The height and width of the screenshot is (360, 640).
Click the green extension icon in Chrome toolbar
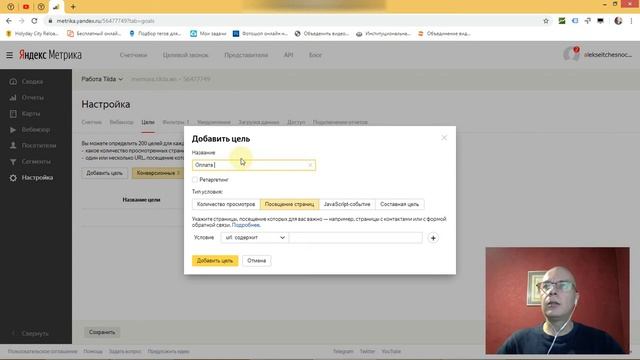tap(562, 21)
